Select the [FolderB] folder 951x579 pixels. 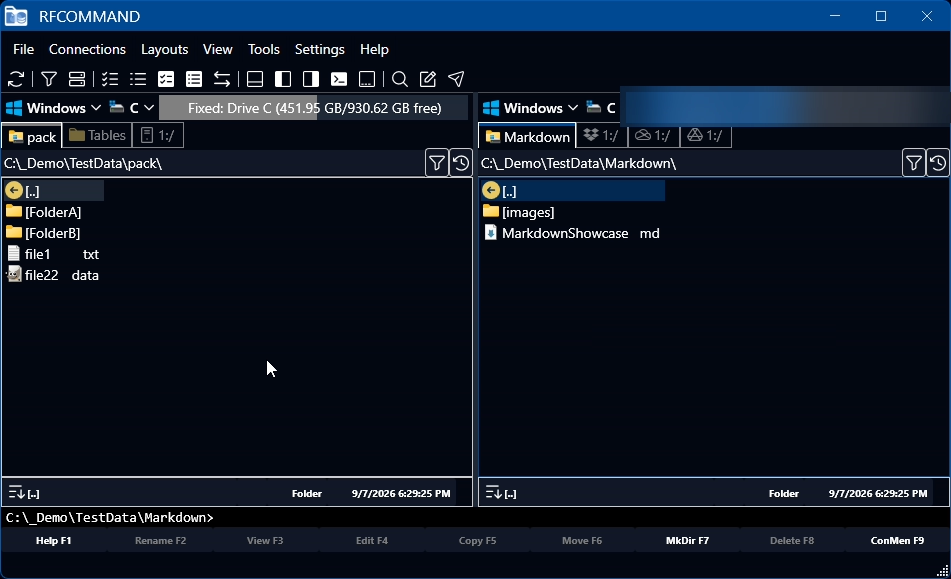[54, 233]
